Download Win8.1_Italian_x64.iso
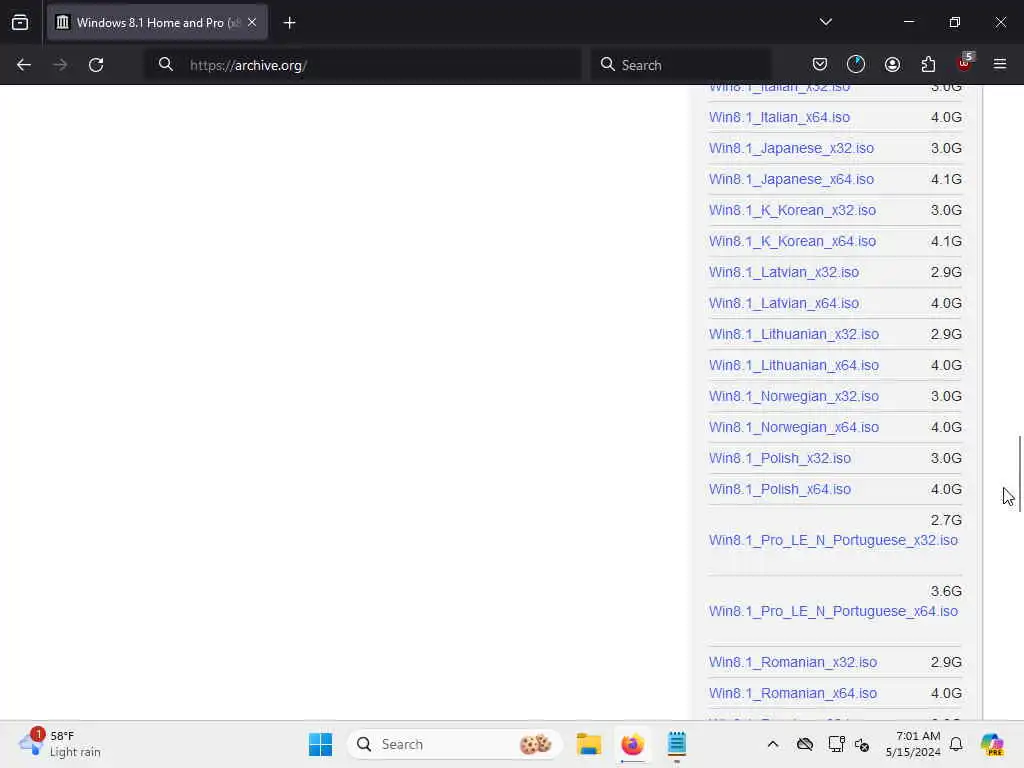This screenshot has width=1024, height=768. 779,118
